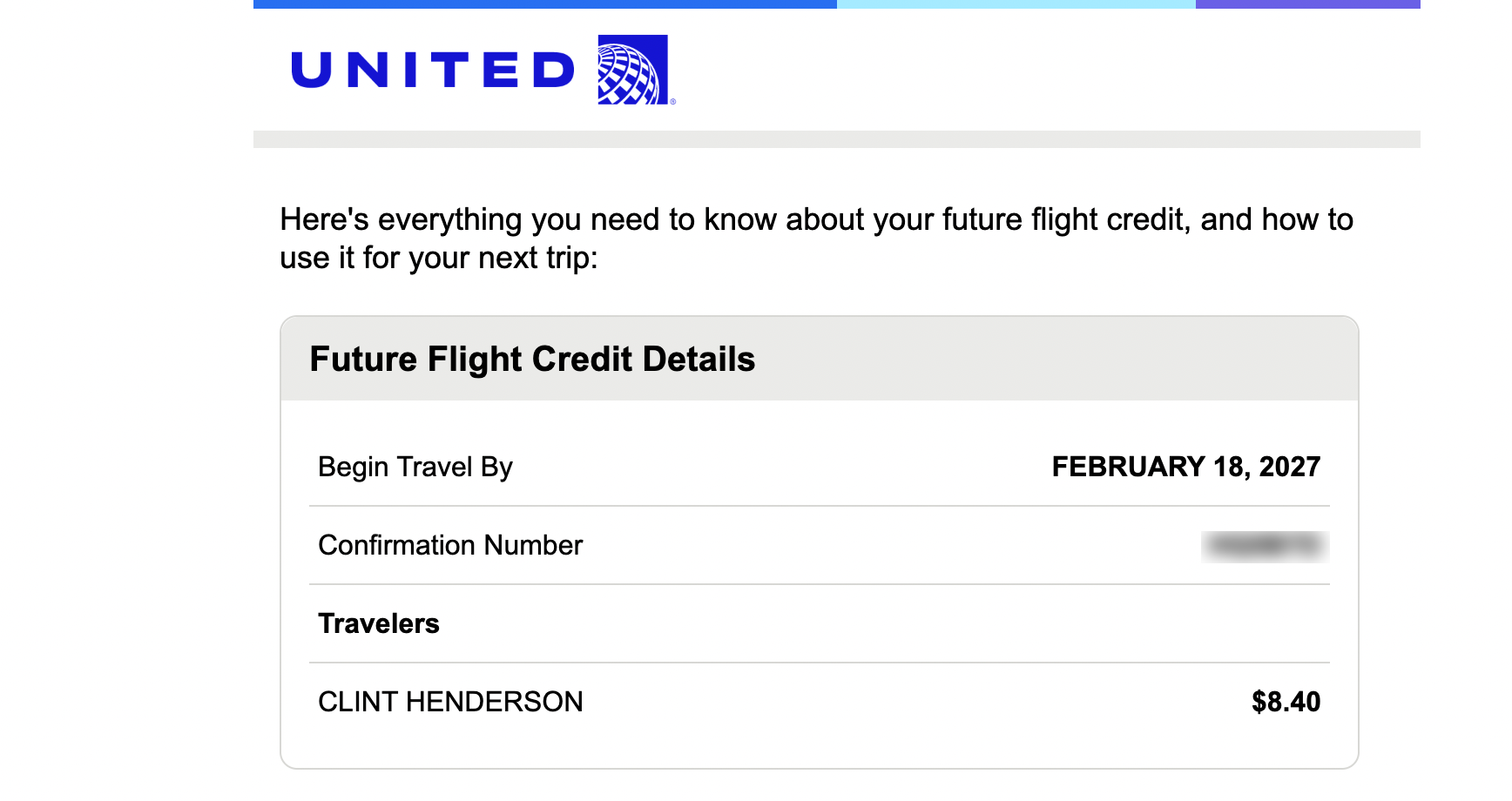Select the Begin Travel By label
This screenshot has height=801, width=1512.
(415, 467)
